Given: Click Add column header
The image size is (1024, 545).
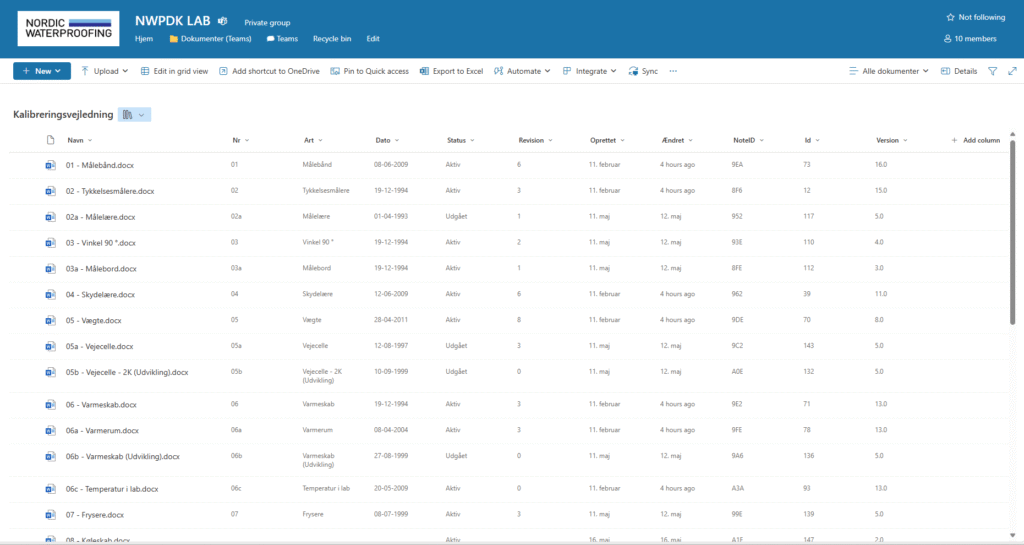Looking at the screenshot, I should point(975,141).
